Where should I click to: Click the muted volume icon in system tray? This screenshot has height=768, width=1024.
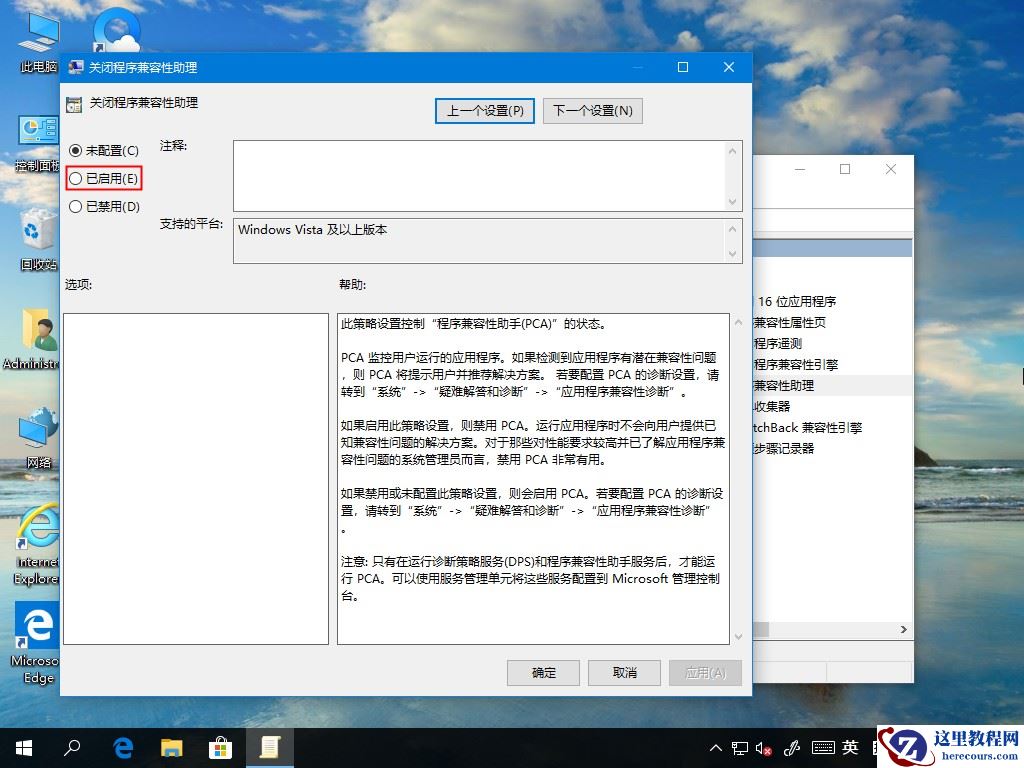coord(762,747)
